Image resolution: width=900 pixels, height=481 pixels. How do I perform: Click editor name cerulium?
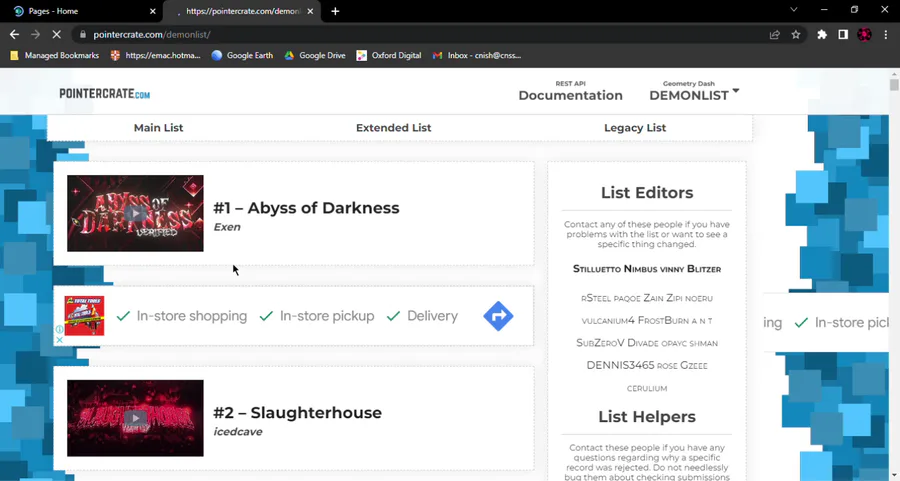pyautogui.click(x=647, y=389)
